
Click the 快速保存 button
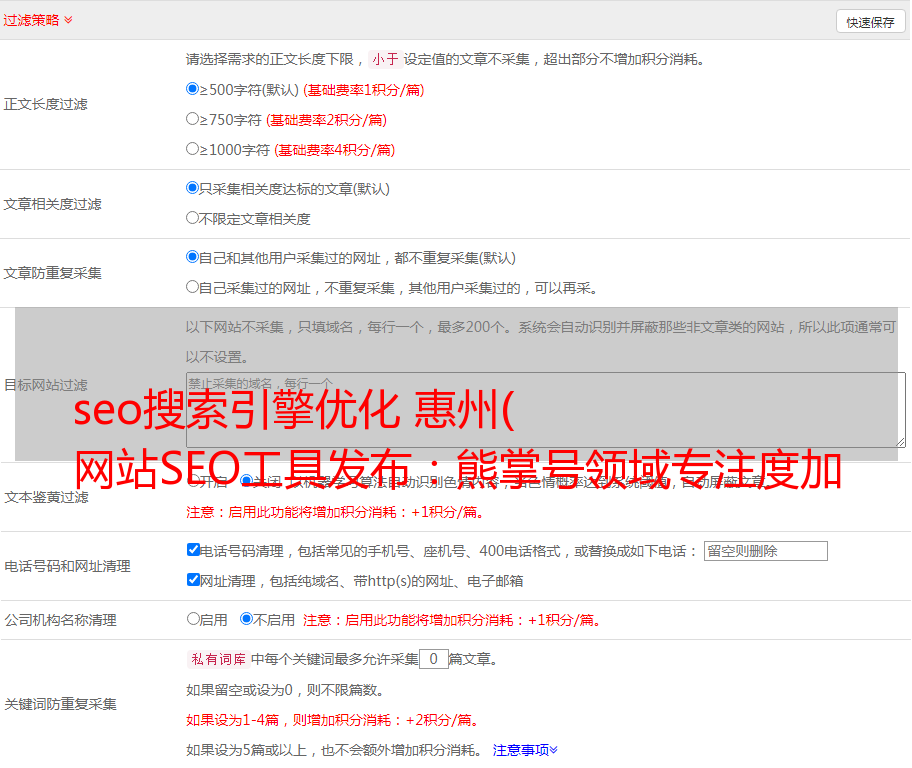(870, 22)
